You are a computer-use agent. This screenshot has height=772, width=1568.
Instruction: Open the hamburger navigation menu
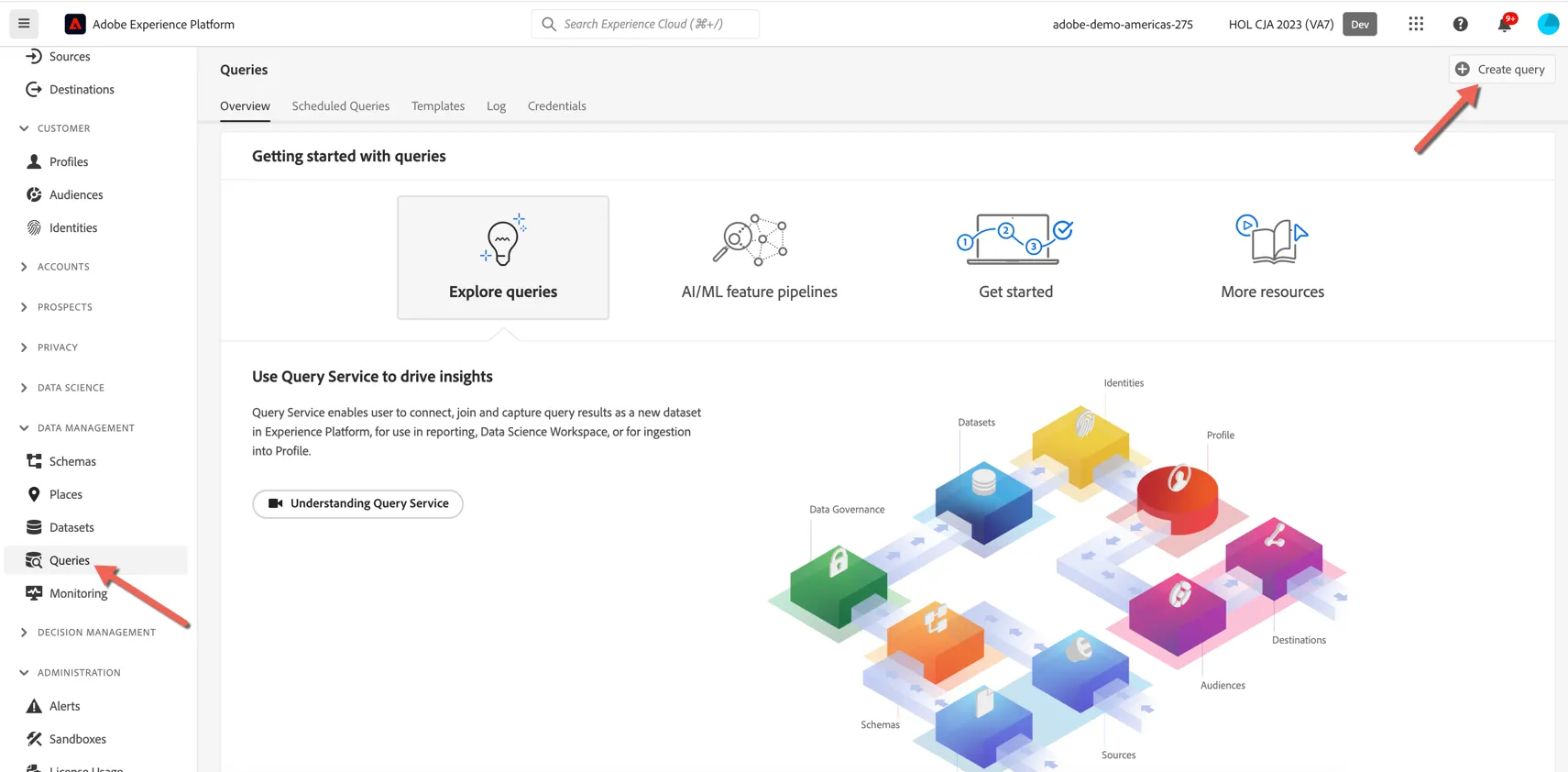pos(24,24)
